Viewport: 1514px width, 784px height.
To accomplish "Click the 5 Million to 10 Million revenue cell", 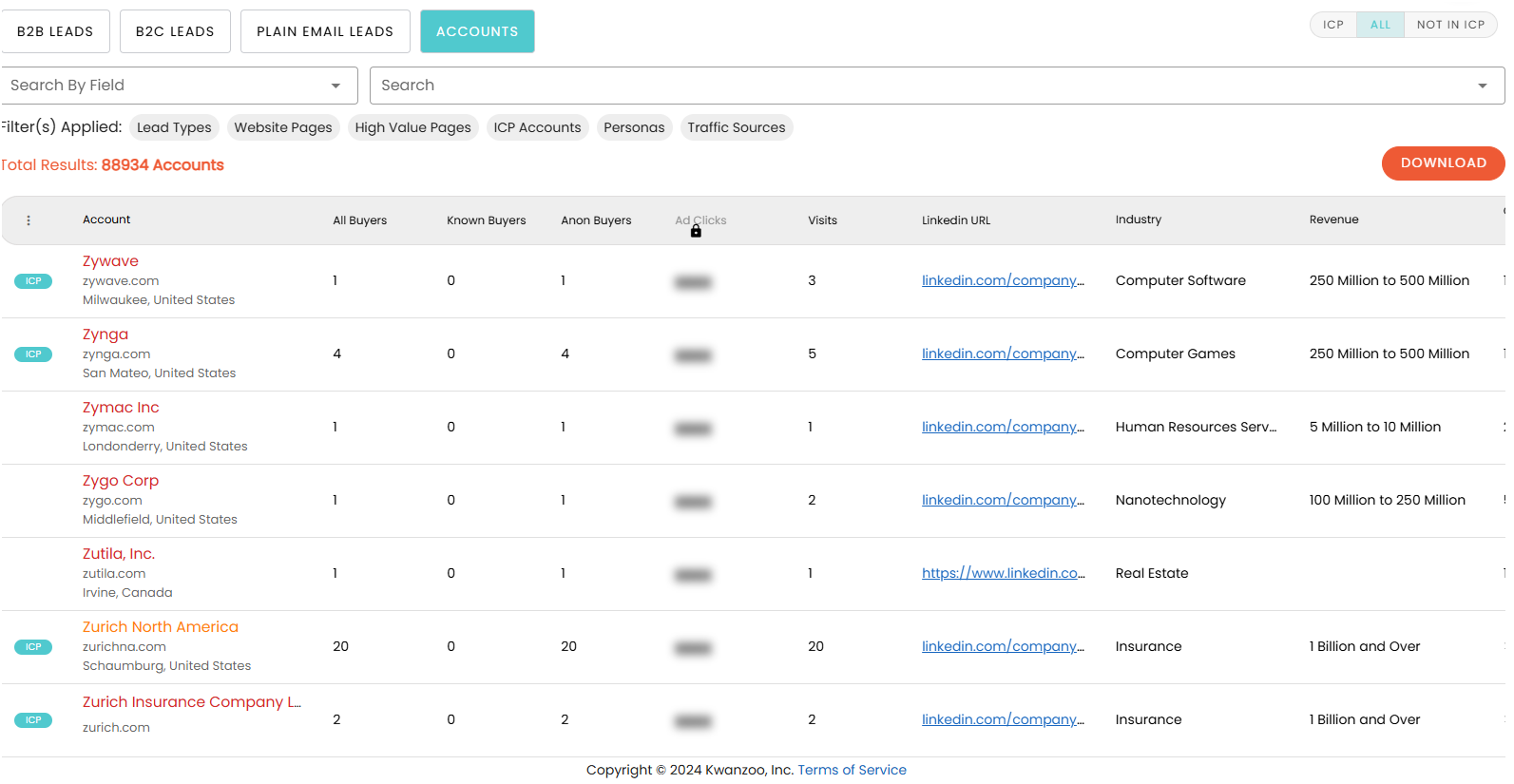I will click(1375, 427).
